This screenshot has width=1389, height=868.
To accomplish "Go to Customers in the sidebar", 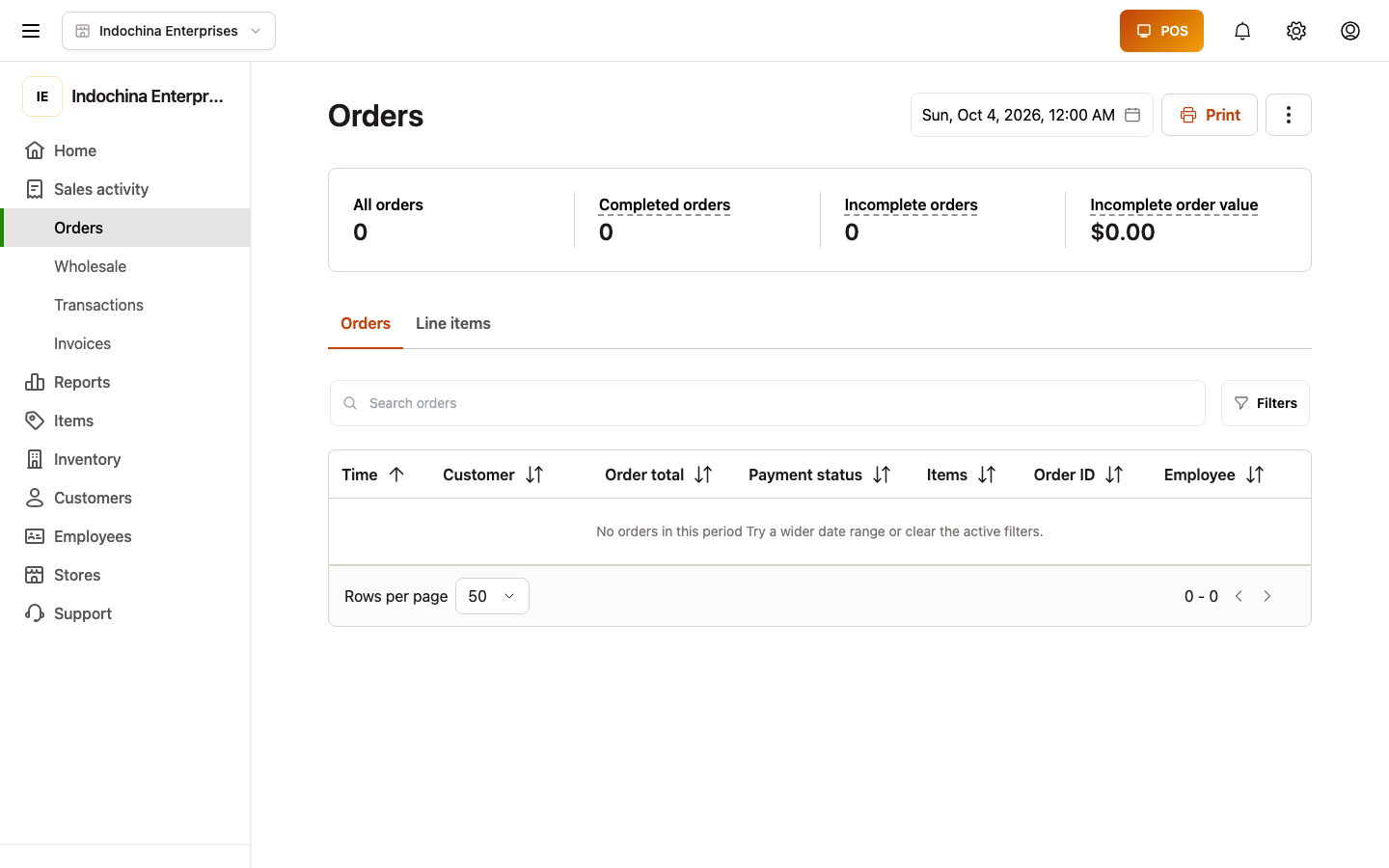I will [x=125, y=498].
